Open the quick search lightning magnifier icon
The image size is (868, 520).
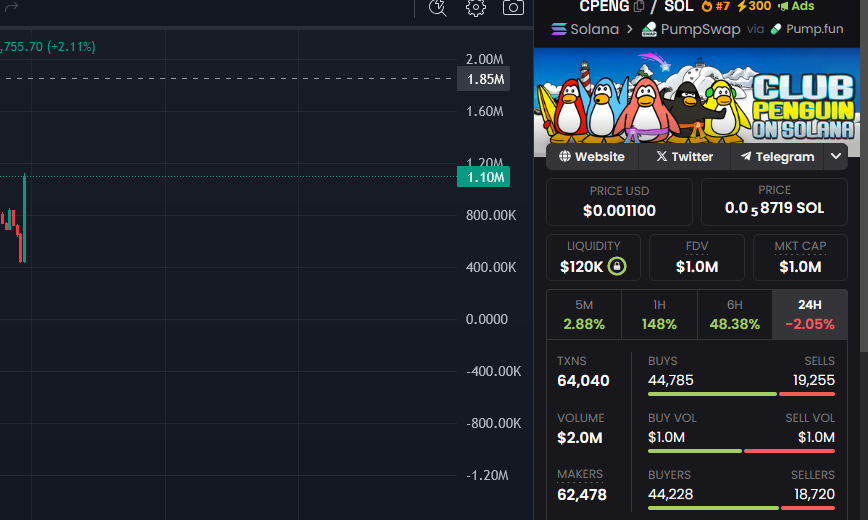pos(437,7)
